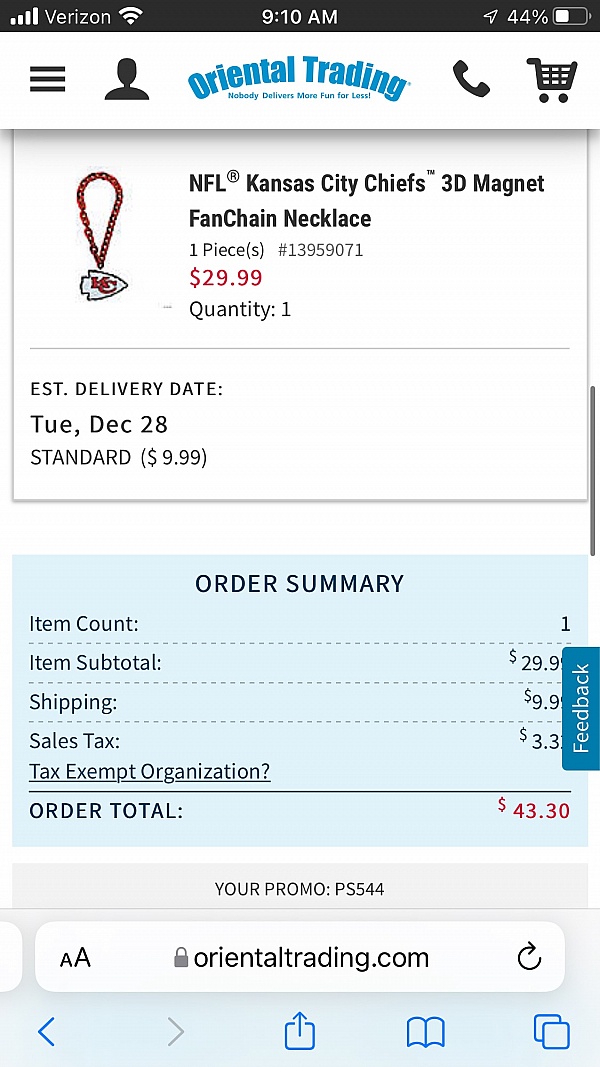Go to Oriental Trading home logo

299,79
